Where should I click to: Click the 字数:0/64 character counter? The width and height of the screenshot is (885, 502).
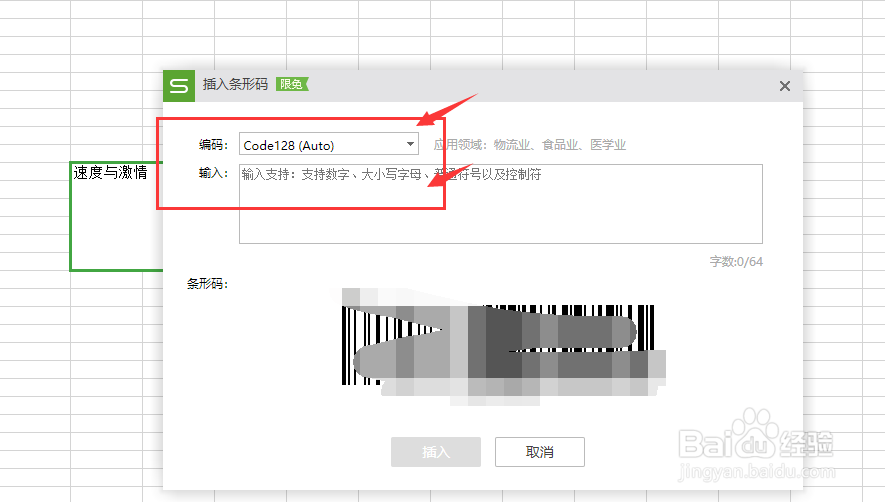coord(736,261)
